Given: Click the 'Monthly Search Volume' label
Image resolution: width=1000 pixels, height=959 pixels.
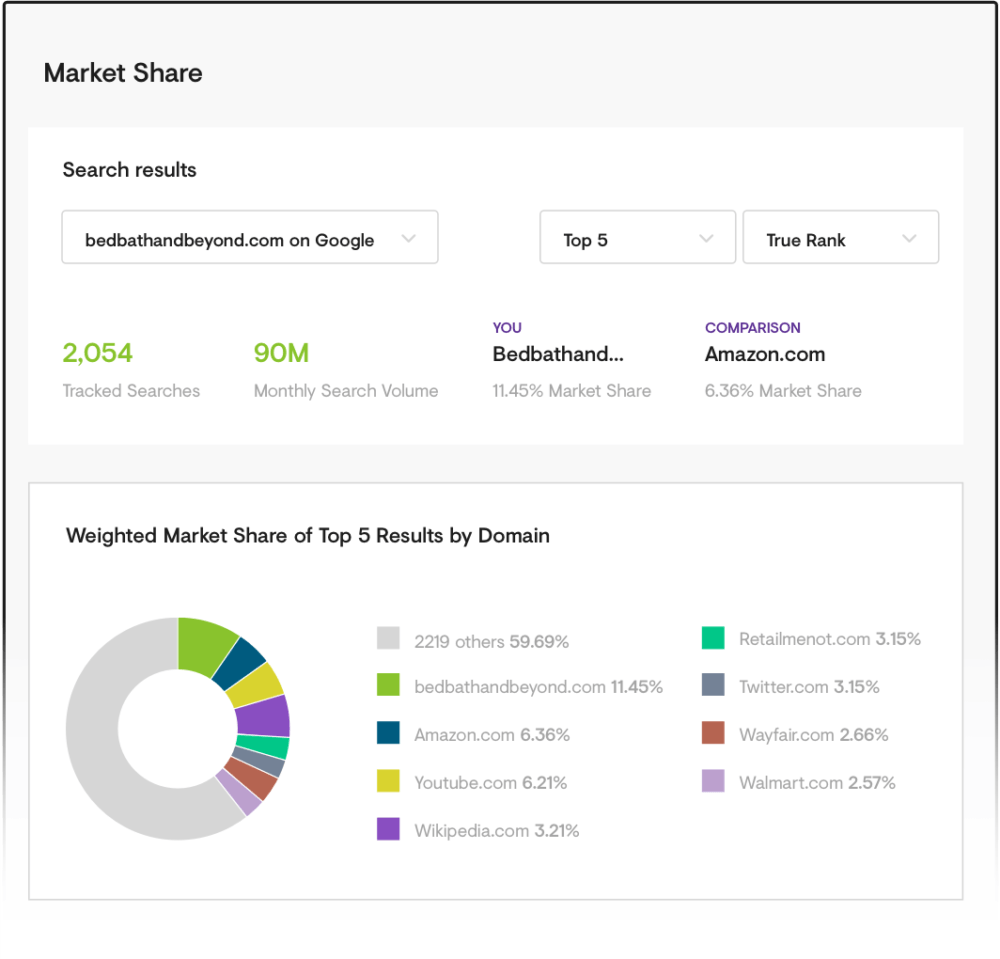Looking at the screenshot, I should (346, 391).
